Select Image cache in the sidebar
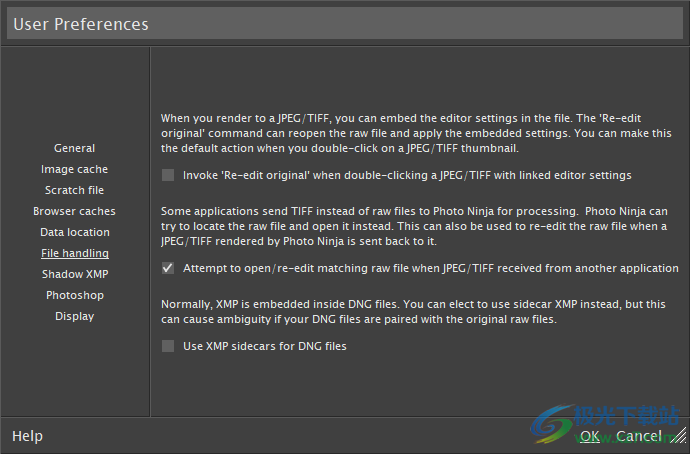Viewport: 690px width, 454px height. coord(74,169)
